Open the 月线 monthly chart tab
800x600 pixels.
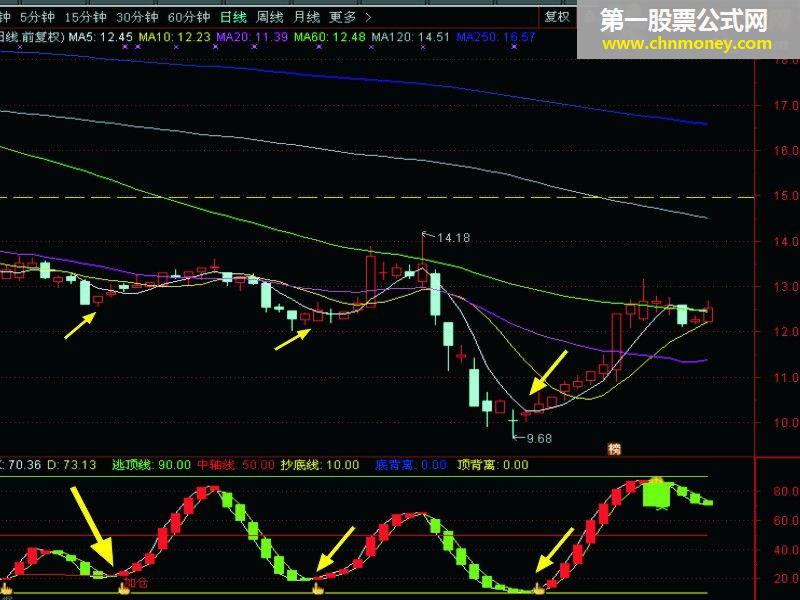coord(307,17)
